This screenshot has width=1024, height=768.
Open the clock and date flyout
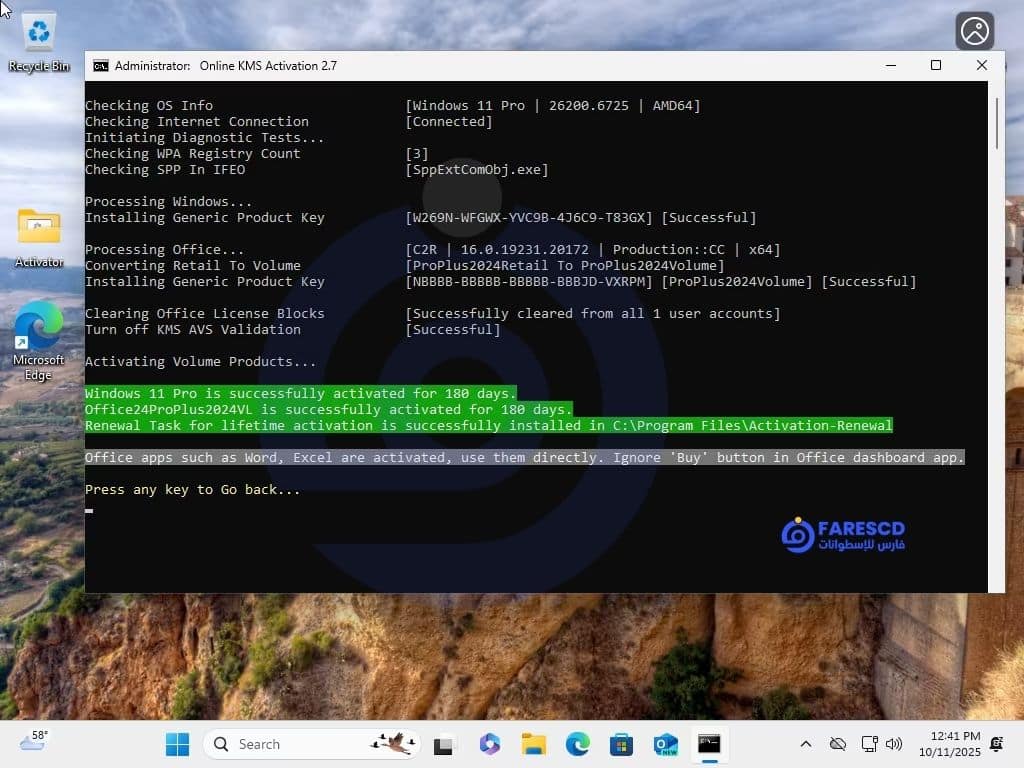click(954, 744)
